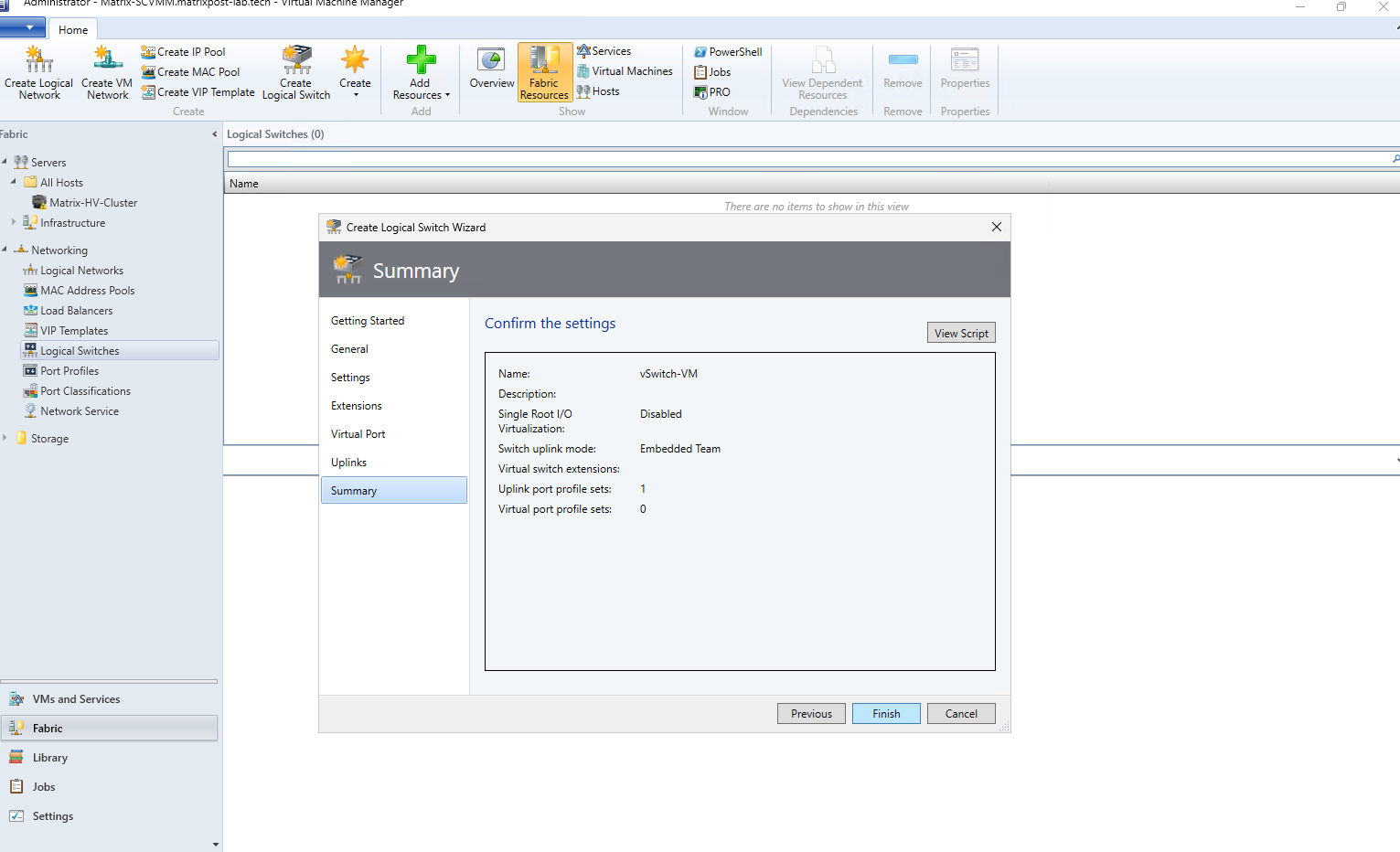Close the Create Logical Switch Wizard dialog
This screenshot has width=1400, height=852.
pos(997,227)
